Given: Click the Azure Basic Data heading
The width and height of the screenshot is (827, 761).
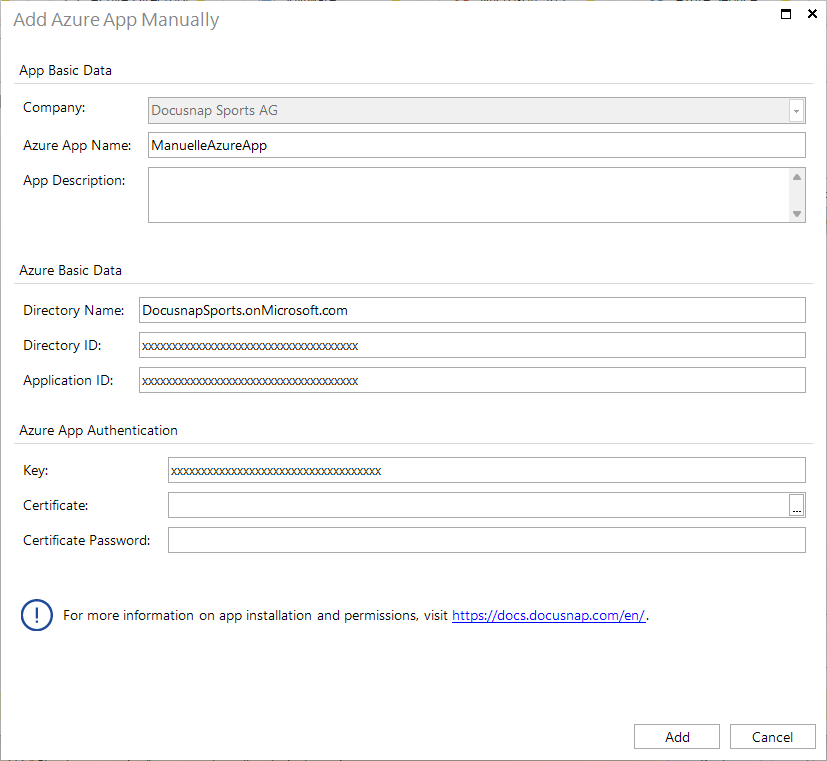Looking at the screenshot, I should 70,270.
